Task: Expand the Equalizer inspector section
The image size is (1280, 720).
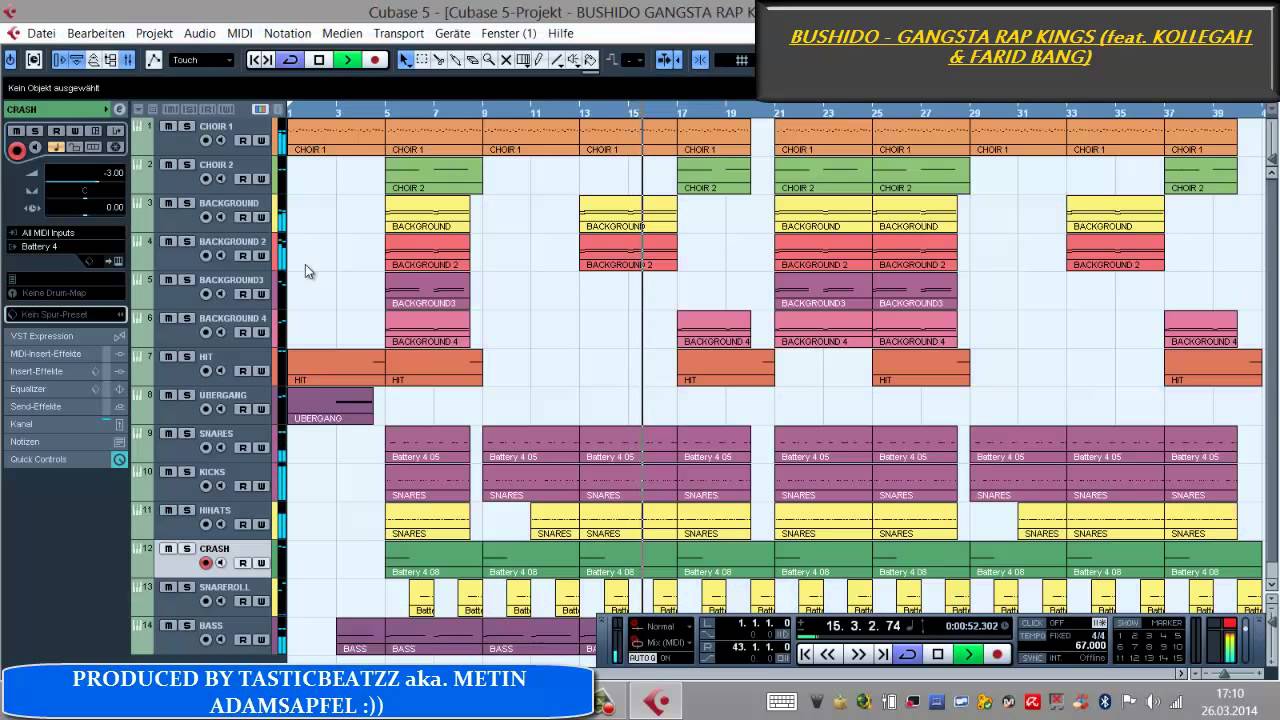Action: click(66, 389)
